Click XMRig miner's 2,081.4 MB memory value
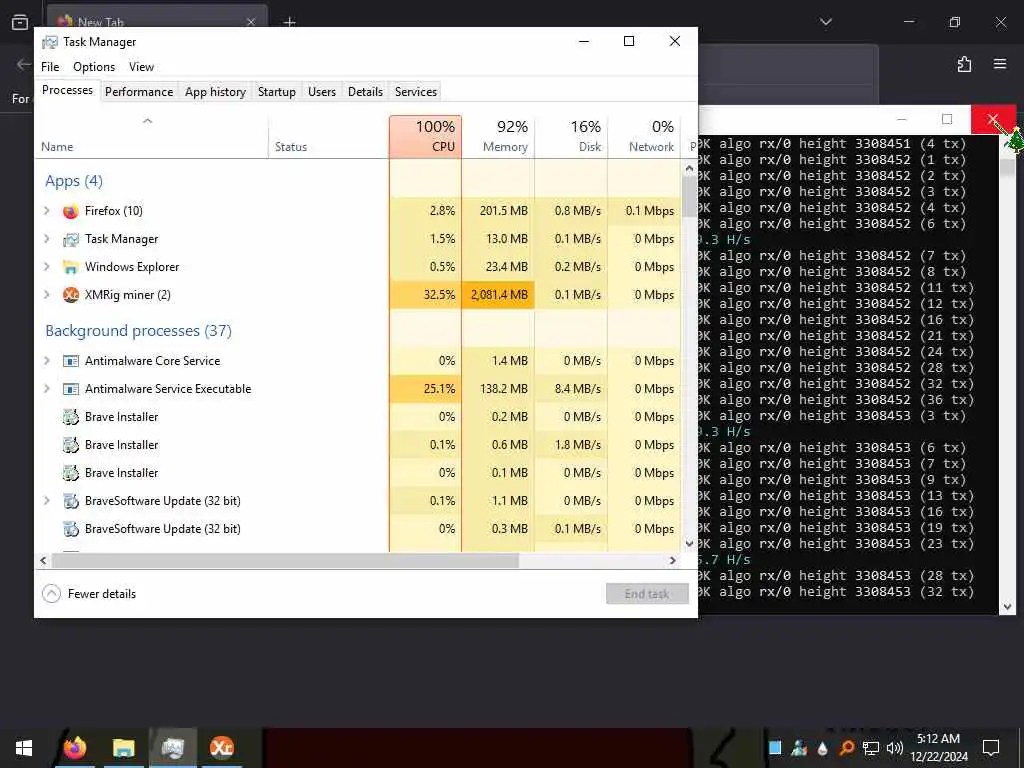 tap(498, 295)
